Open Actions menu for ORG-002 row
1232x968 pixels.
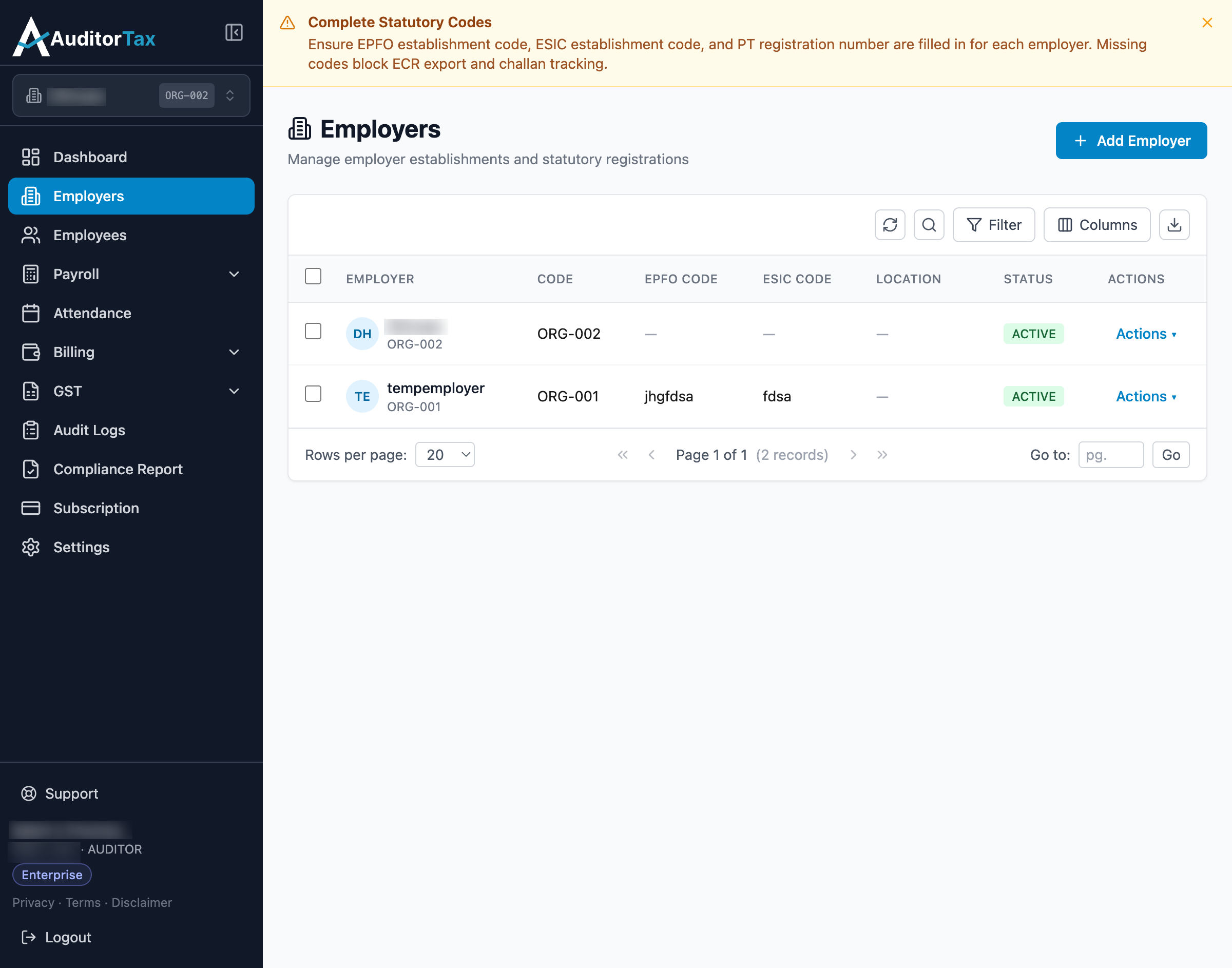point(1146,334)
